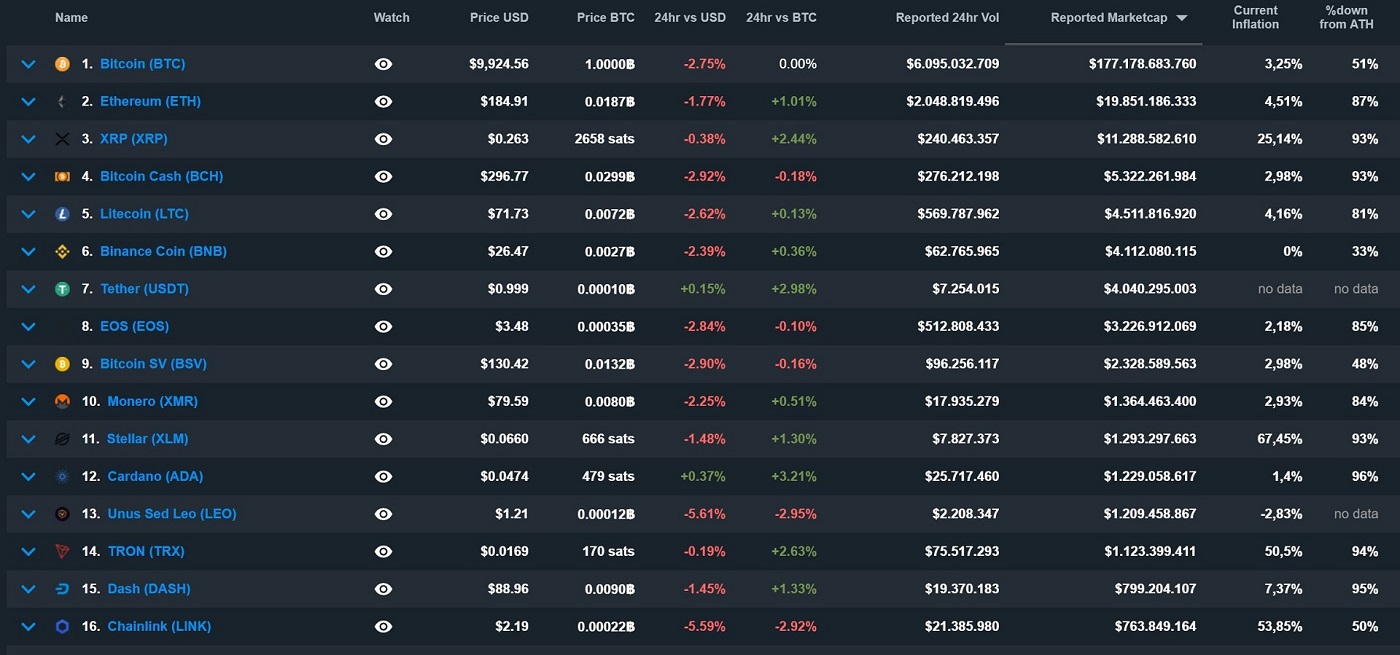Sort by 24hr vs USD column
Image resolution: width=1400 pixels, height=655 pixels.
[x=690, y=18]
